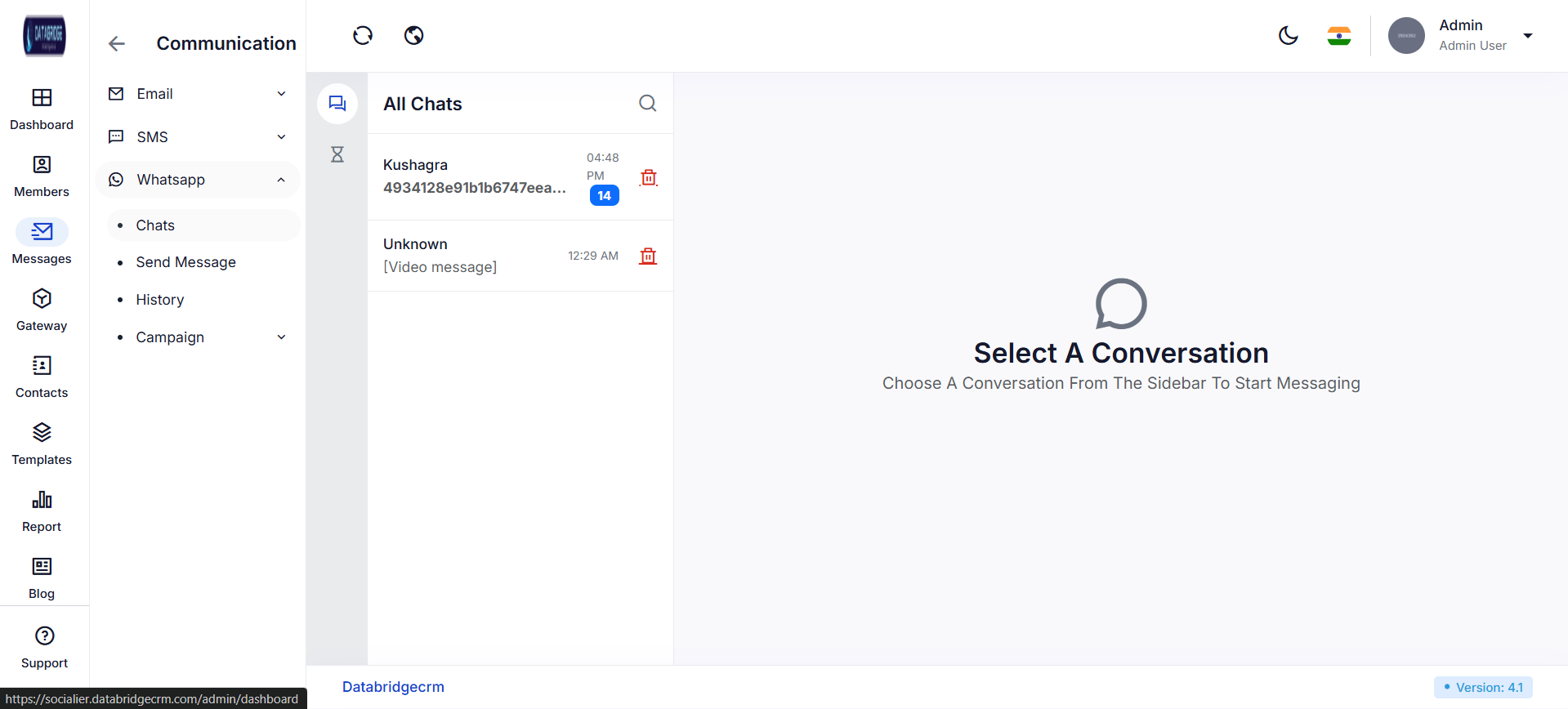Viewport: 1568px width, 709px height.
Task: Toggle dark mode with moon icon
Action: point(1288,35)
